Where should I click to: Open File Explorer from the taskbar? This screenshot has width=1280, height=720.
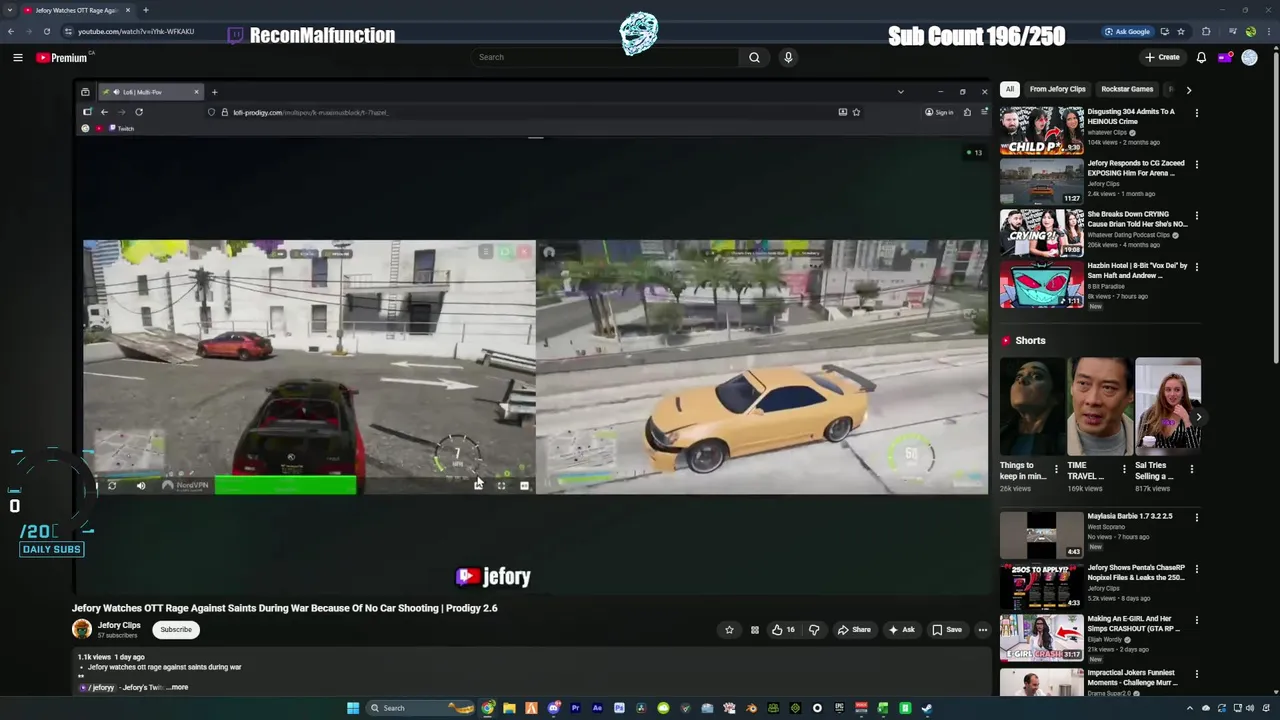tap(509, 708)
